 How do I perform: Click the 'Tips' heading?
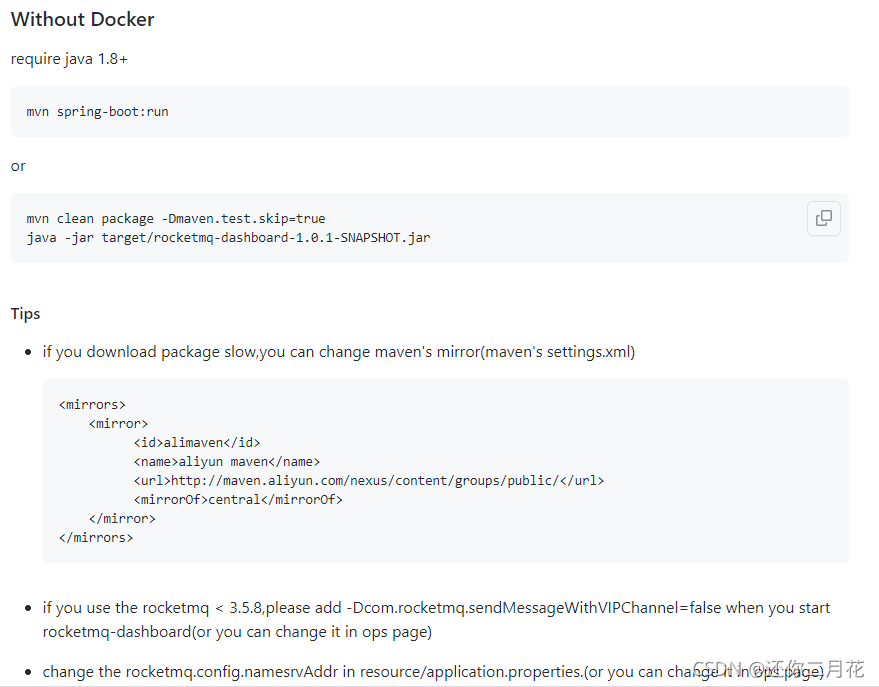click(x=25, y=314)
